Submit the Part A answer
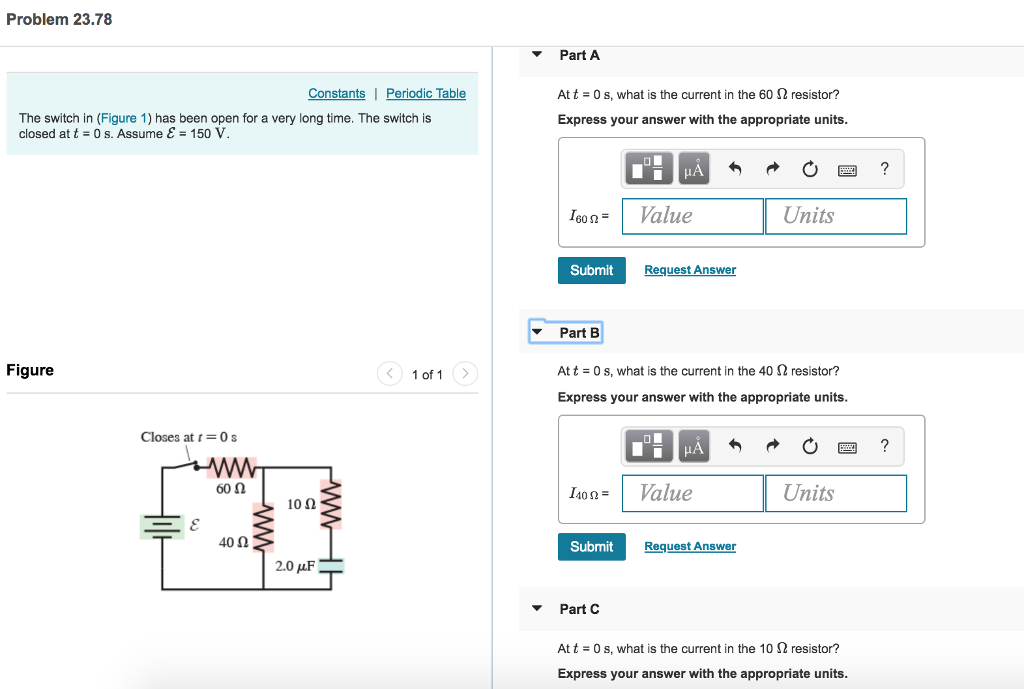This screenshot has height=689, width=1024. tap(591, 270)
